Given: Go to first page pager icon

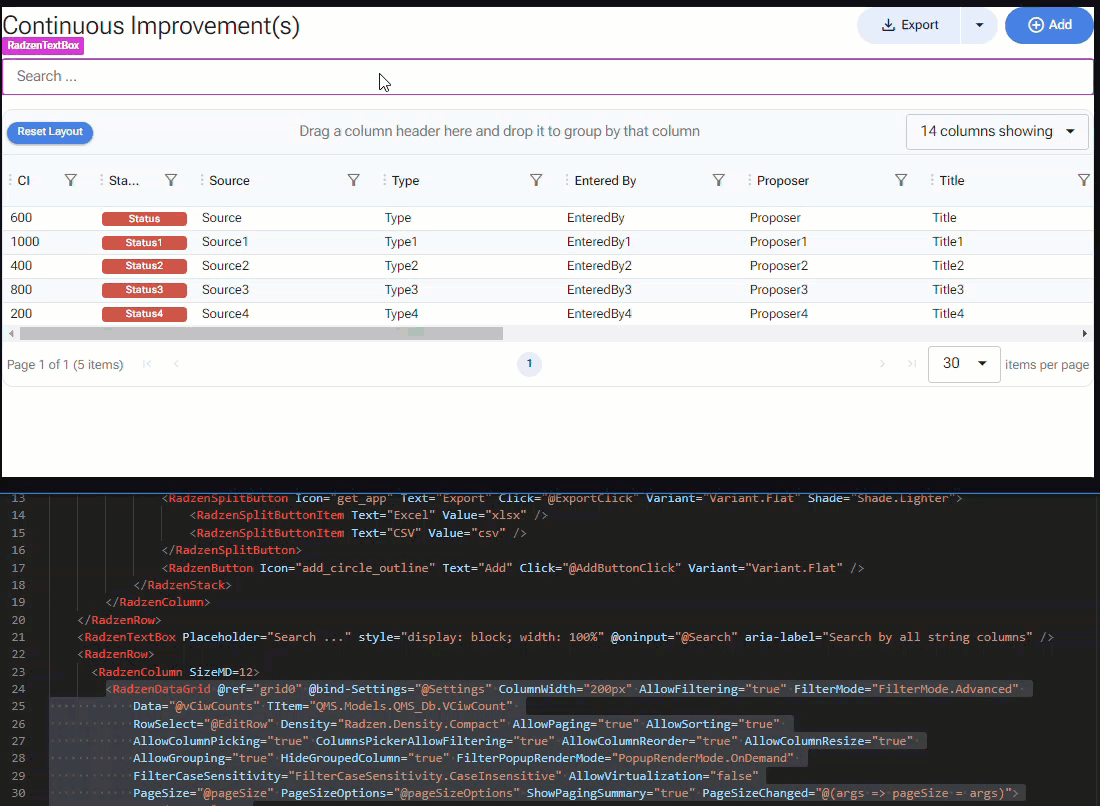Looking at the screenshot, I should (x=147, y=363).
